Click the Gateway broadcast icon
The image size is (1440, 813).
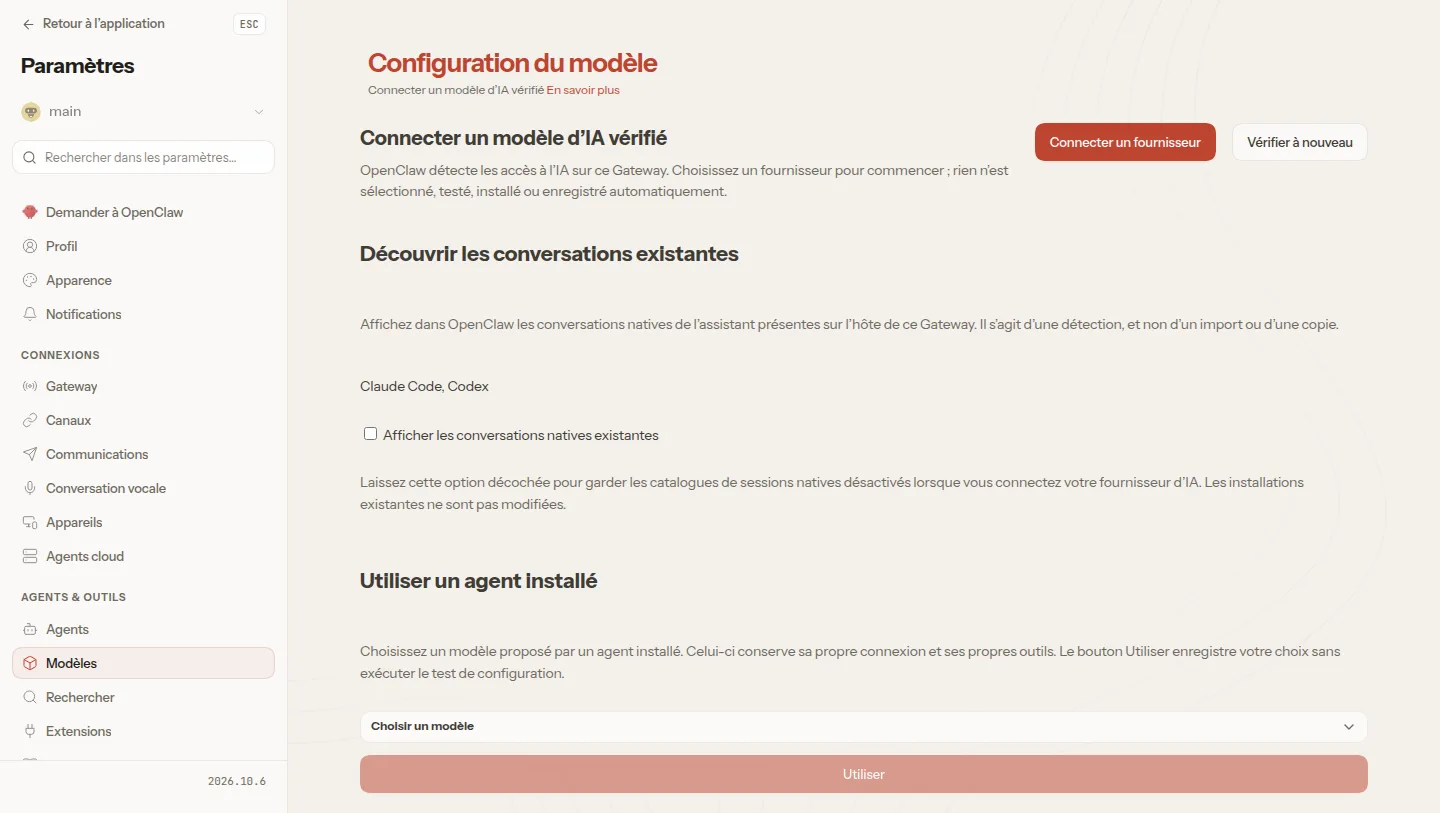30,386
